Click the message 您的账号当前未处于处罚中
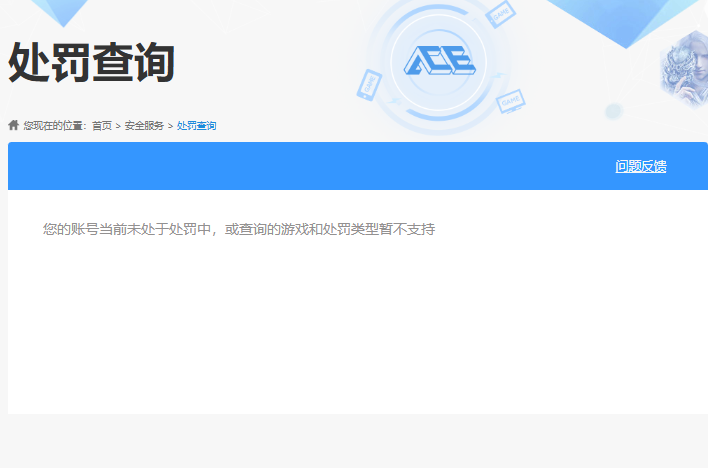Screen dimensions: 708x468 [126, 229]
